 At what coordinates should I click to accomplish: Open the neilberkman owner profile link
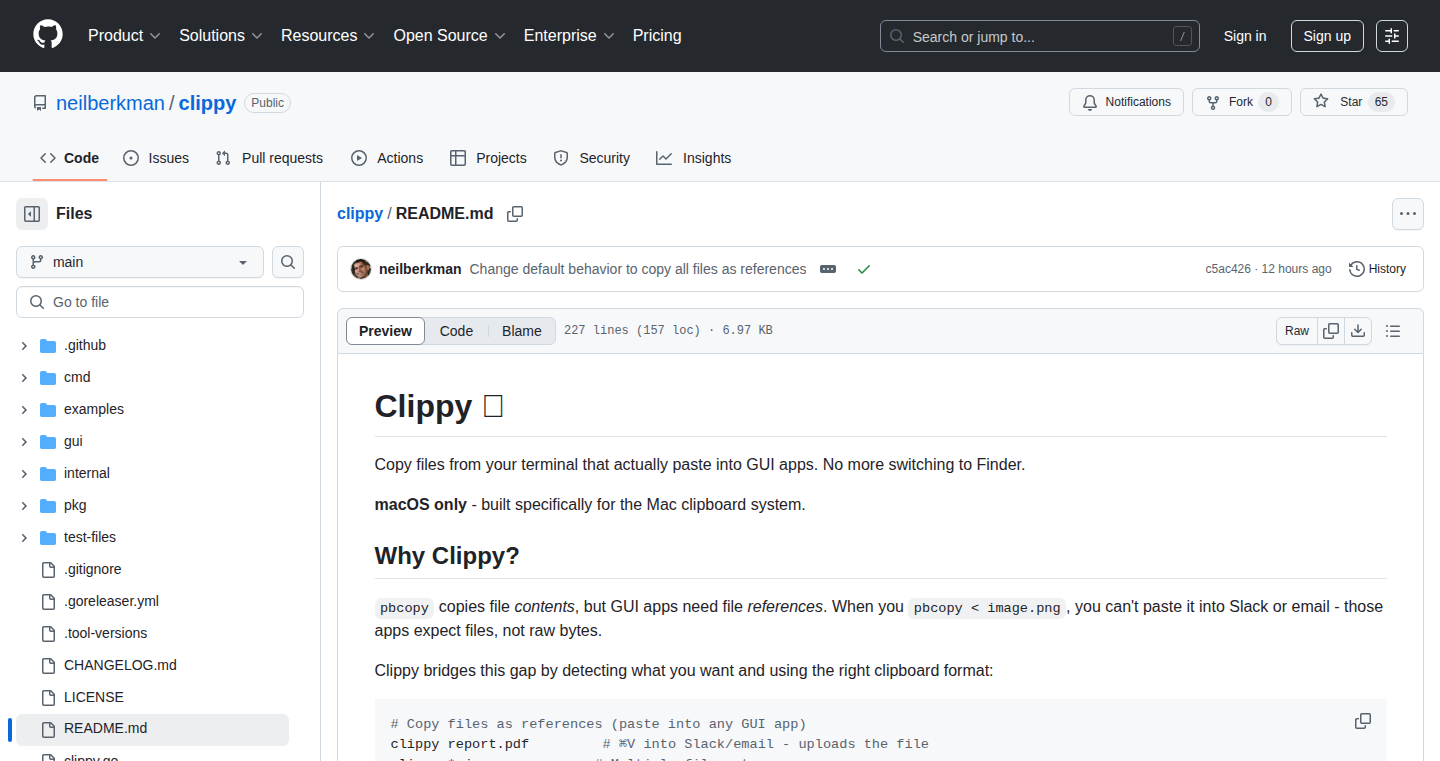pos(110,103)
